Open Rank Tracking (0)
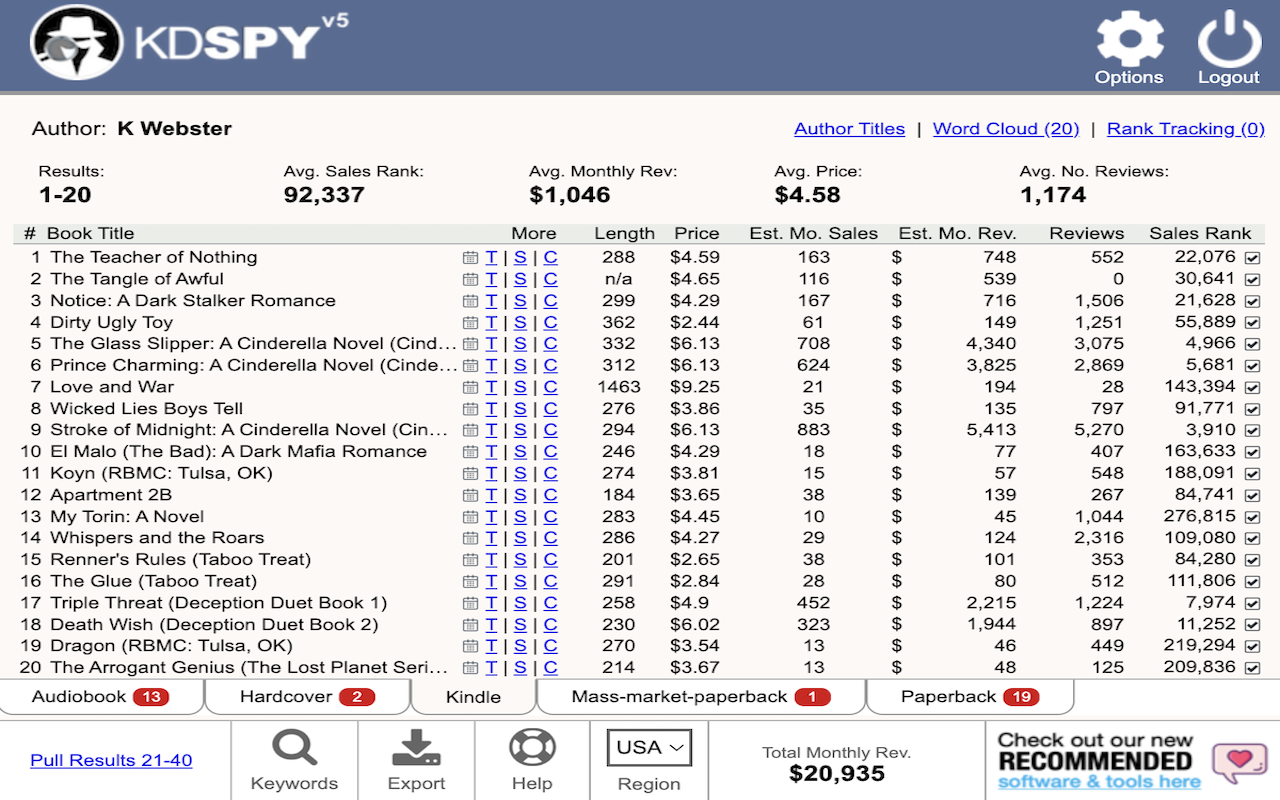1280x800 pixels. coord(1185,128)
